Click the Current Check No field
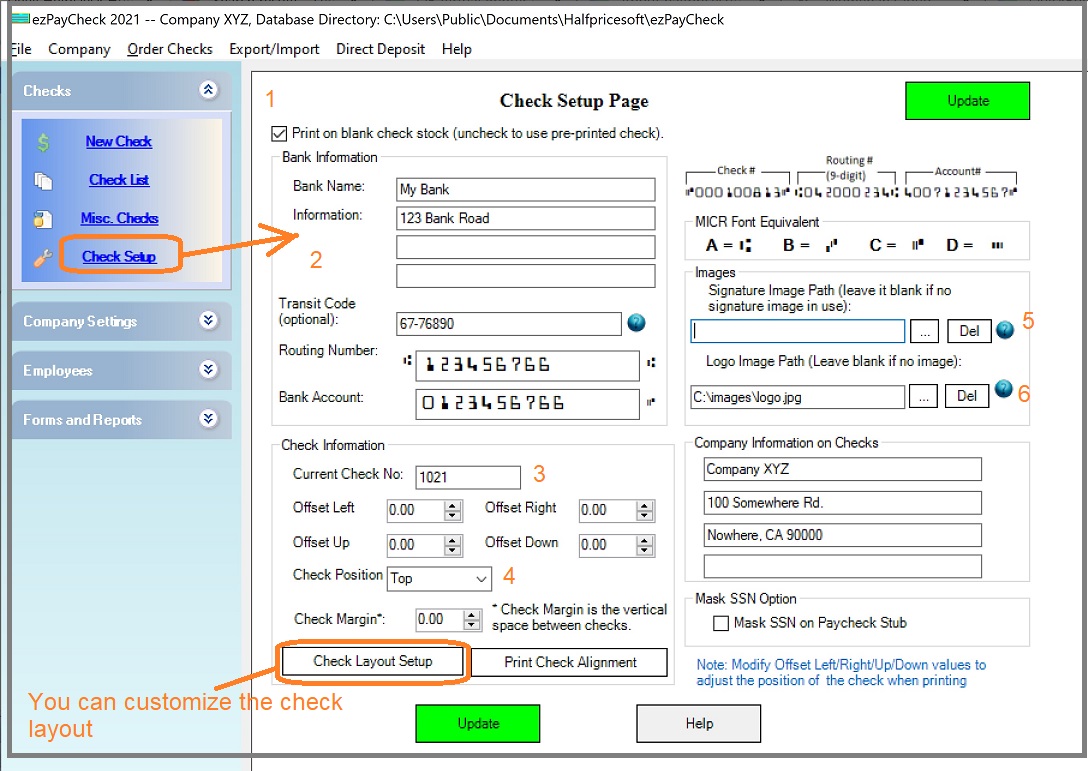The image size is (1088, 771). tap(468, 478)
